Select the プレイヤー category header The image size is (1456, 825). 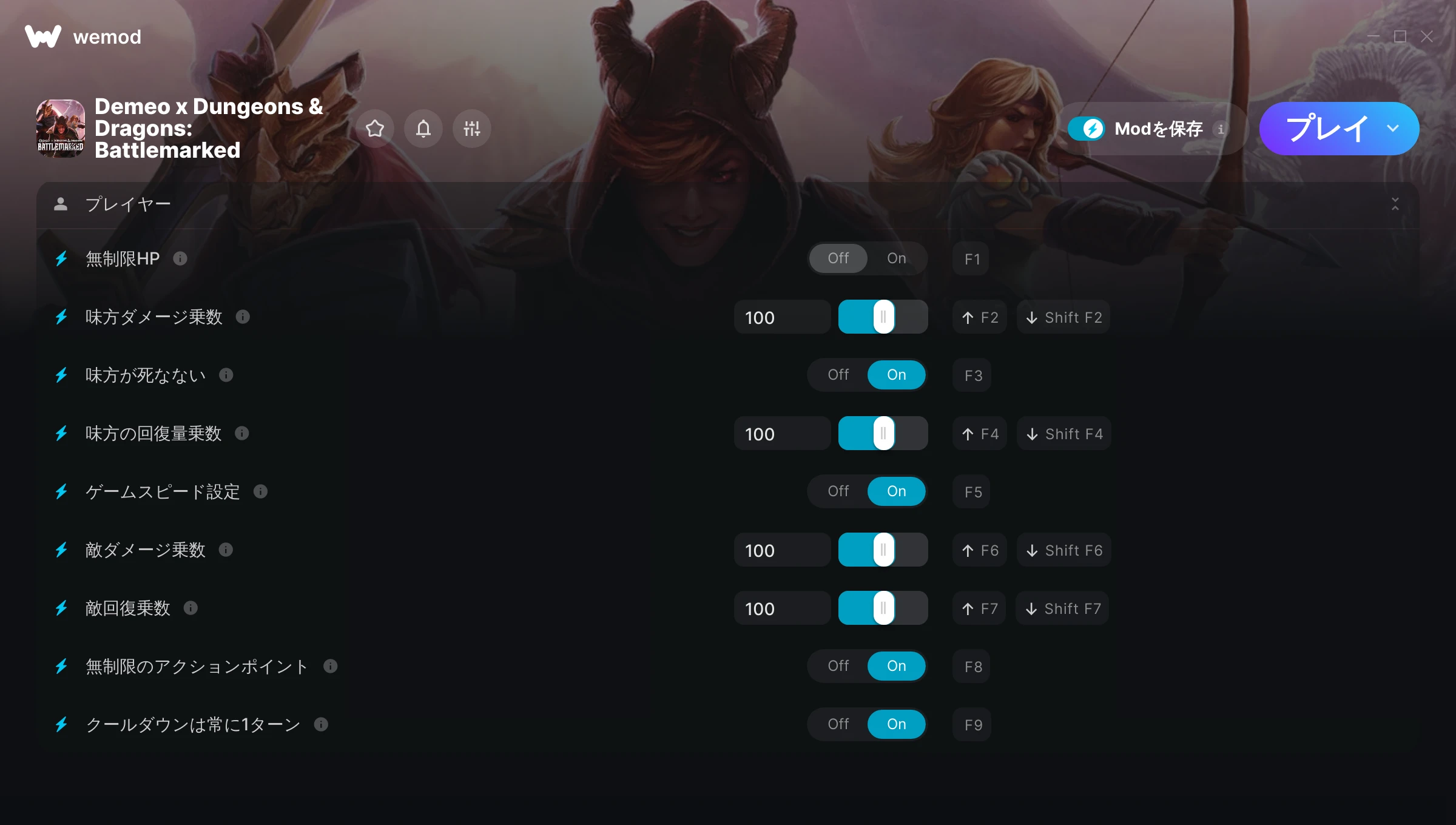pos(728,204)
